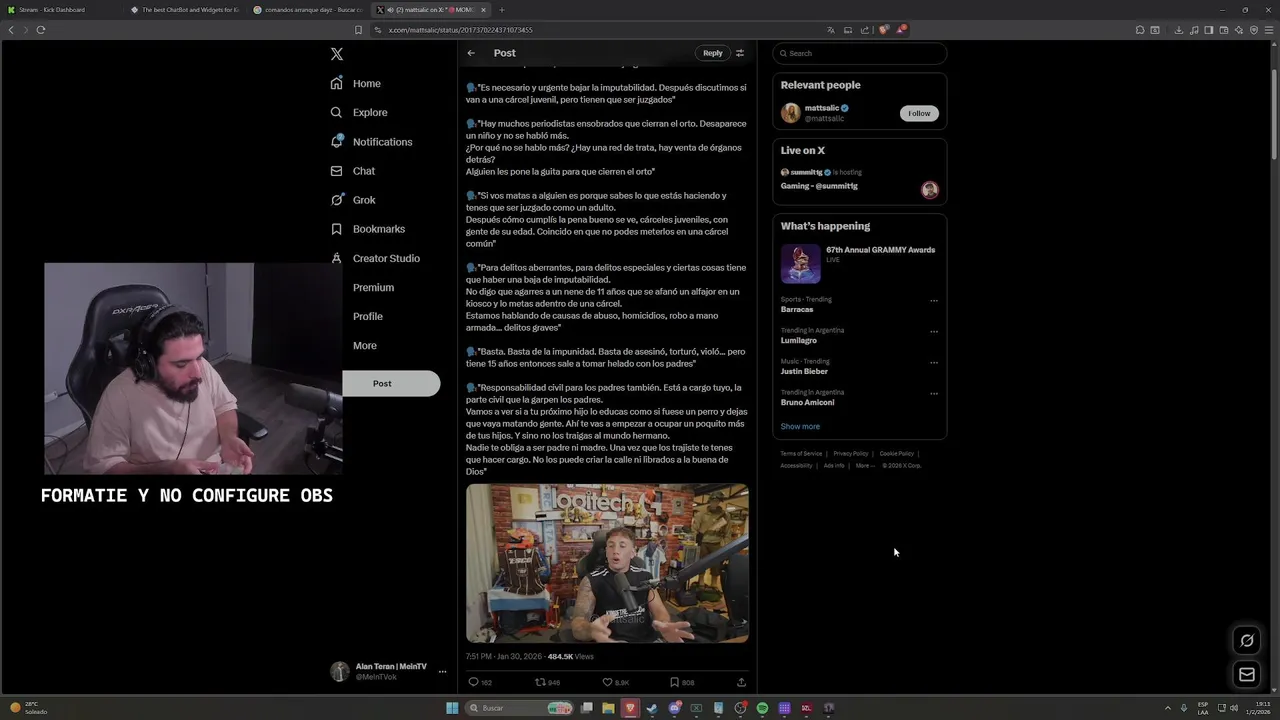Open Creator Studio in sidebar
The width and height of the screenshot is (1280, 720).
tap(375, 258)
